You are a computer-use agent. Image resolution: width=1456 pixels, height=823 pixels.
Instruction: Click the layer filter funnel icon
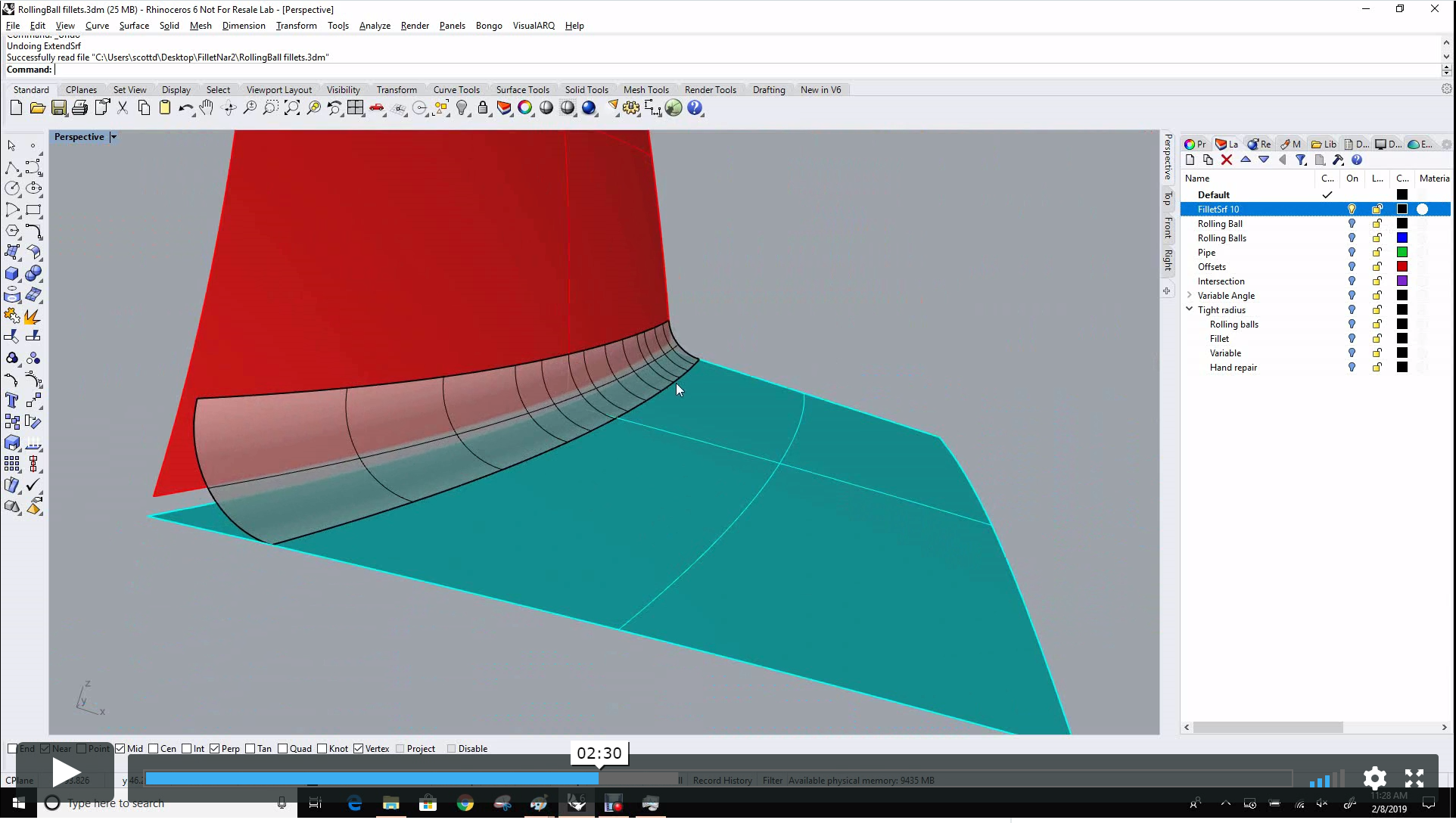[x=1301, y=160]
